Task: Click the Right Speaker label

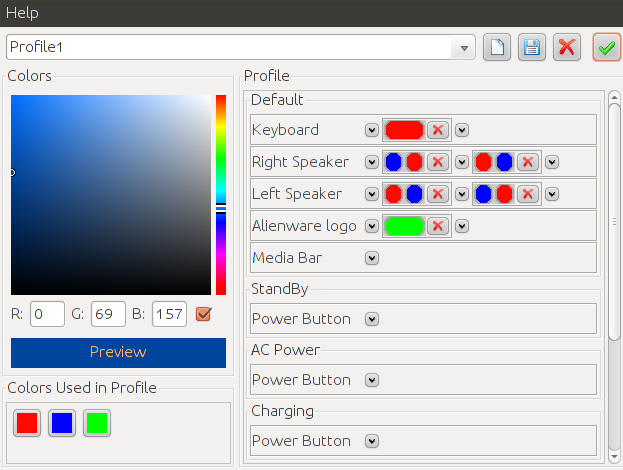Action: (x=300, y=162)
